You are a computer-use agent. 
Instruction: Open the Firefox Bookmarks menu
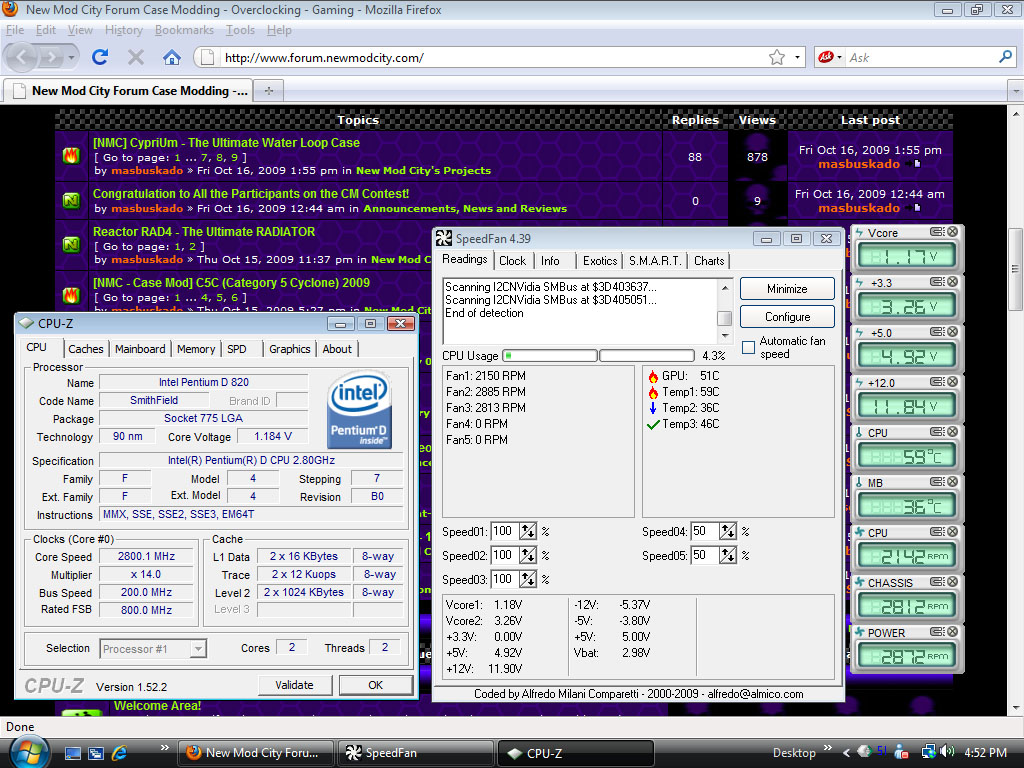pos(184,30)
